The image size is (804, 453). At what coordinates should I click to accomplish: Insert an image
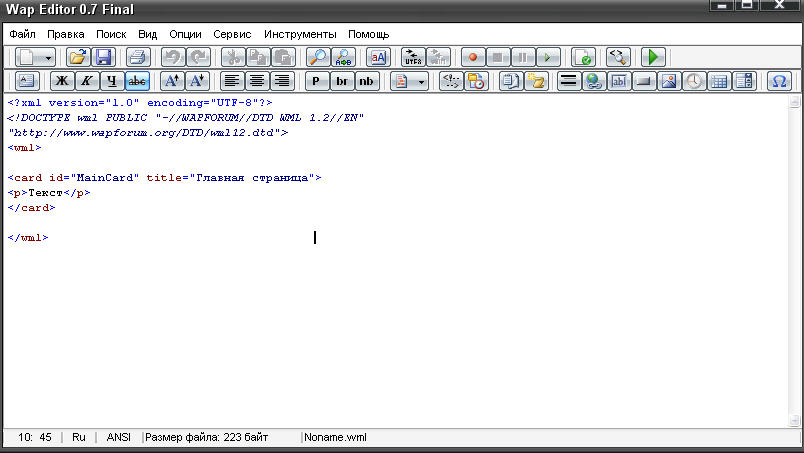coord(669,81)
